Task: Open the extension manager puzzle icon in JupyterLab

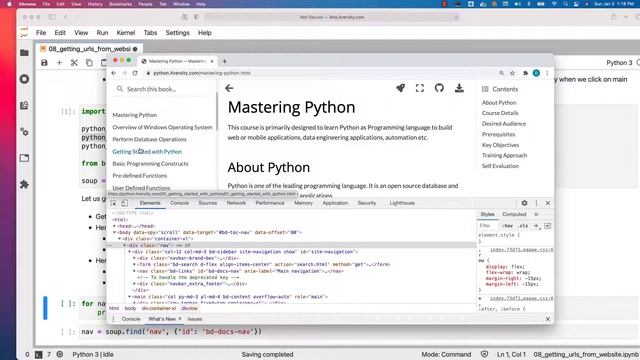Action: [24, 184]
